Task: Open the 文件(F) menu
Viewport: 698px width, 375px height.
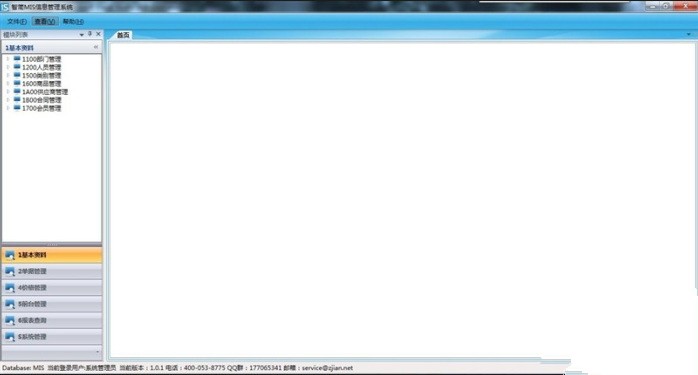Action: (x=17, y=21)
